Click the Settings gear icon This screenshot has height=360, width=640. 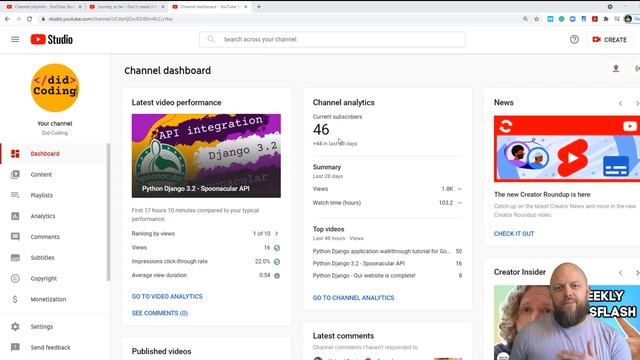click(x=15, y=327)
